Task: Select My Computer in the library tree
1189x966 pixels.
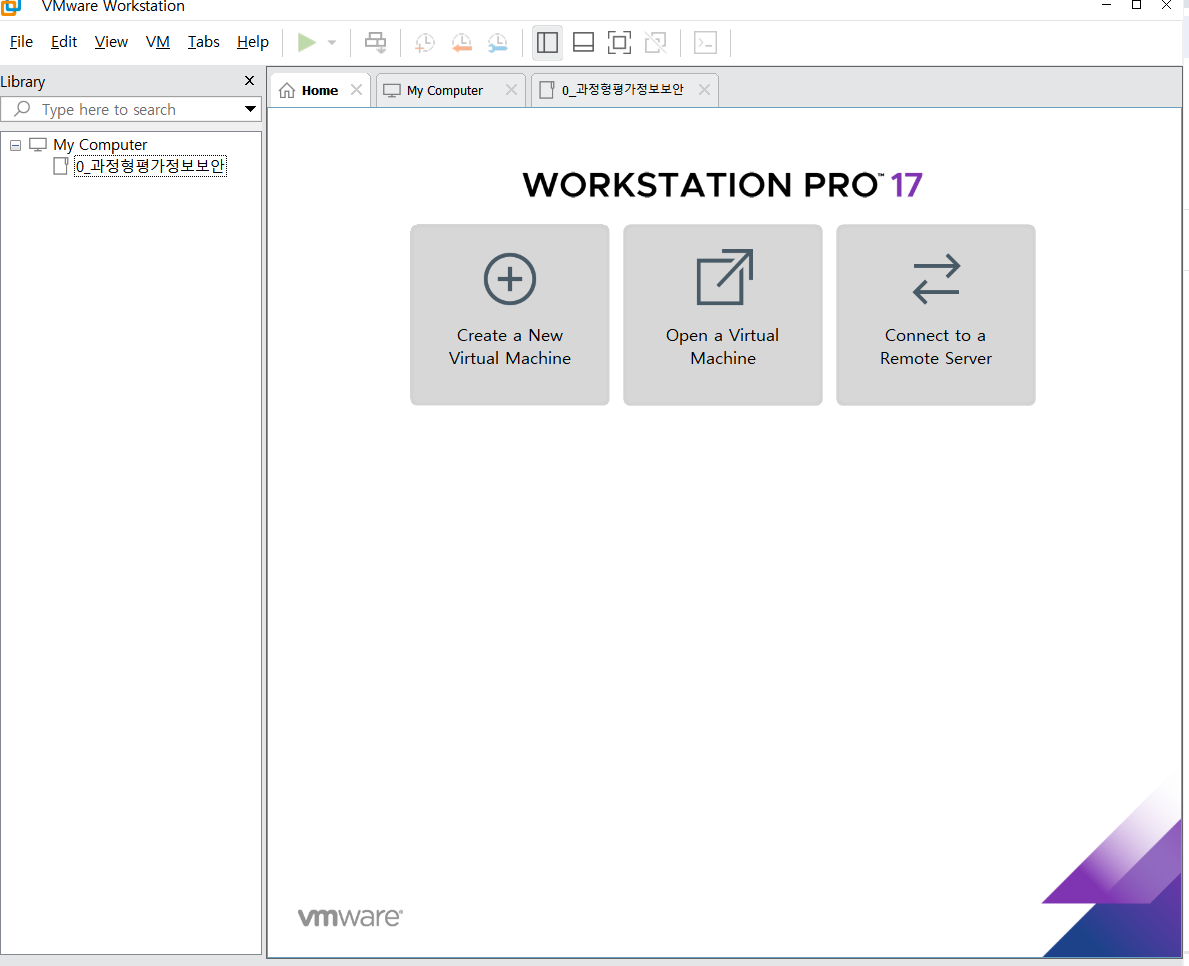Action: (99, 145)
